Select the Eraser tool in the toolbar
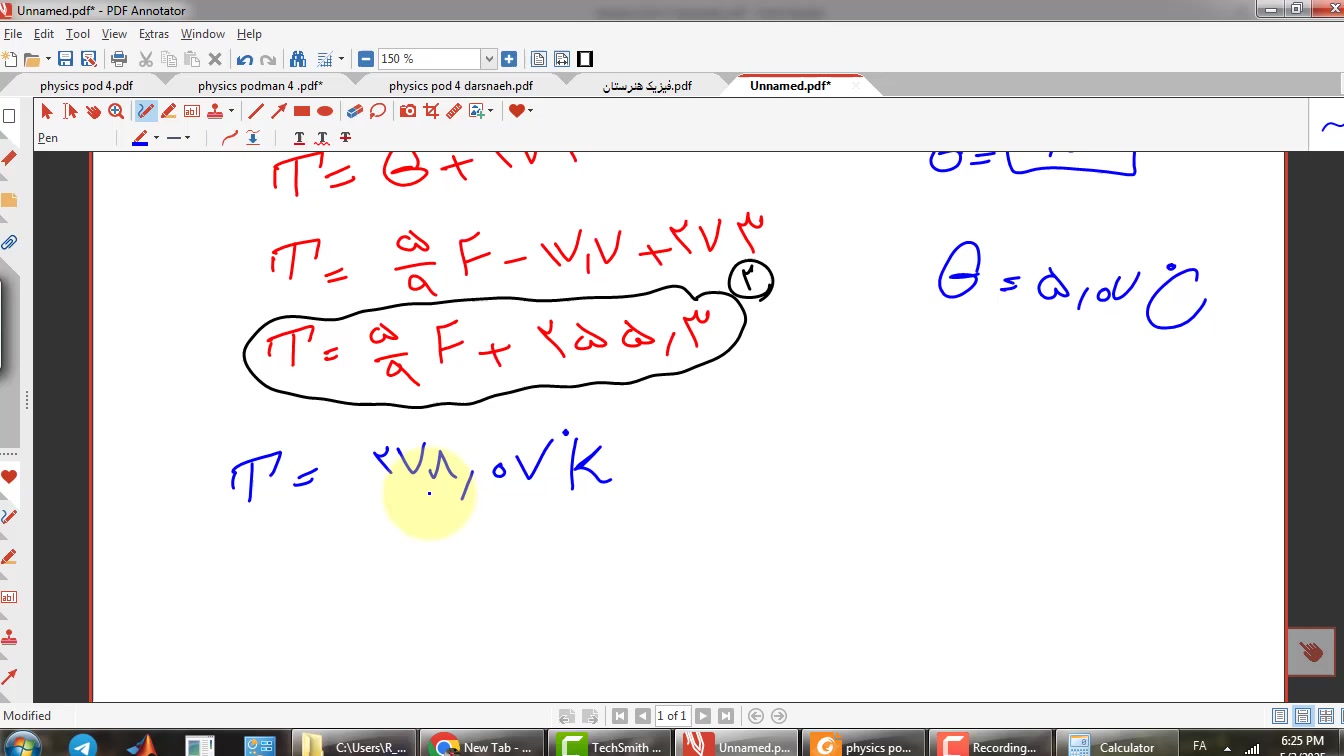 353,111
